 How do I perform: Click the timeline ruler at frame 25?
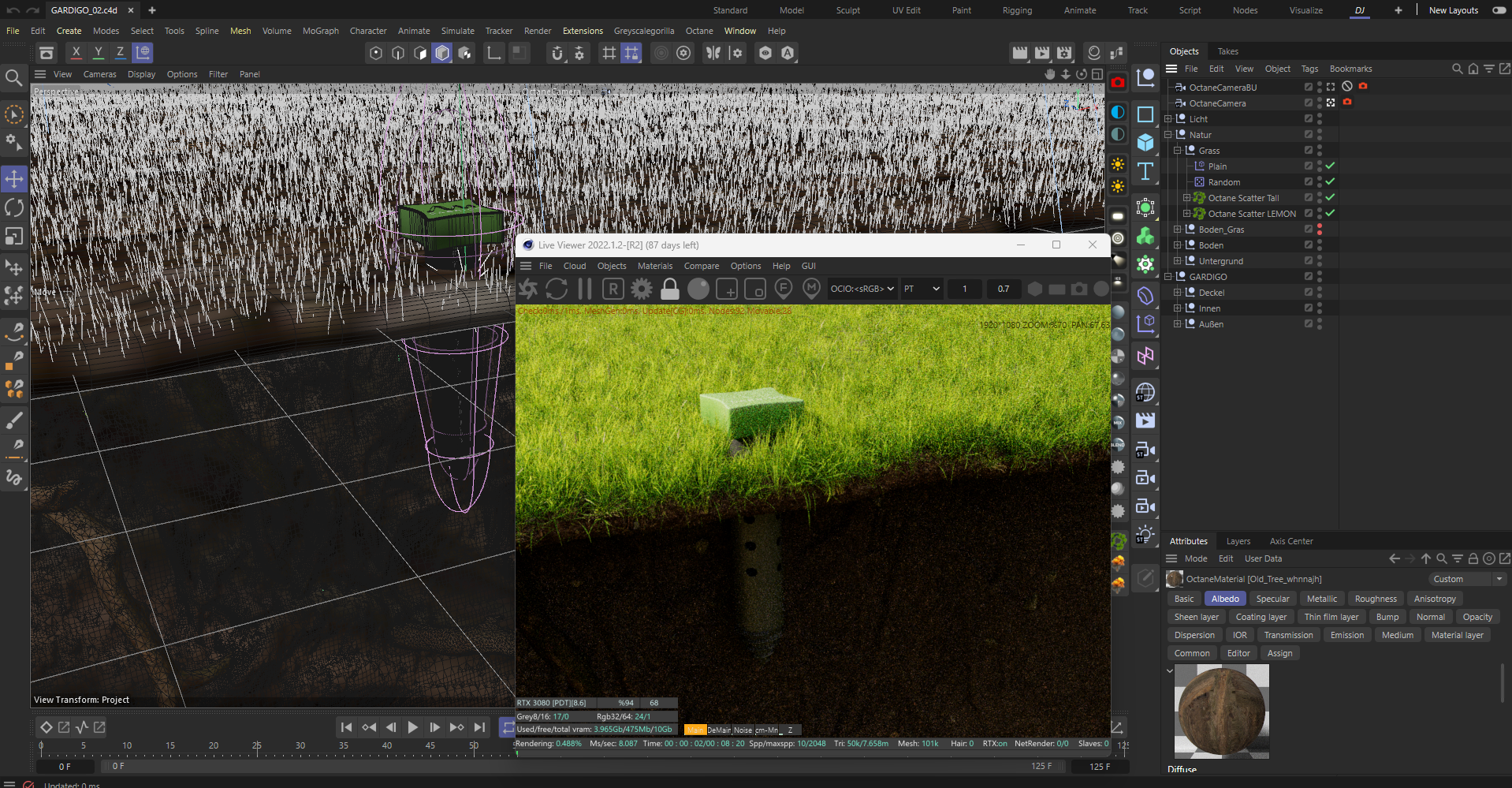coord(256,745)
